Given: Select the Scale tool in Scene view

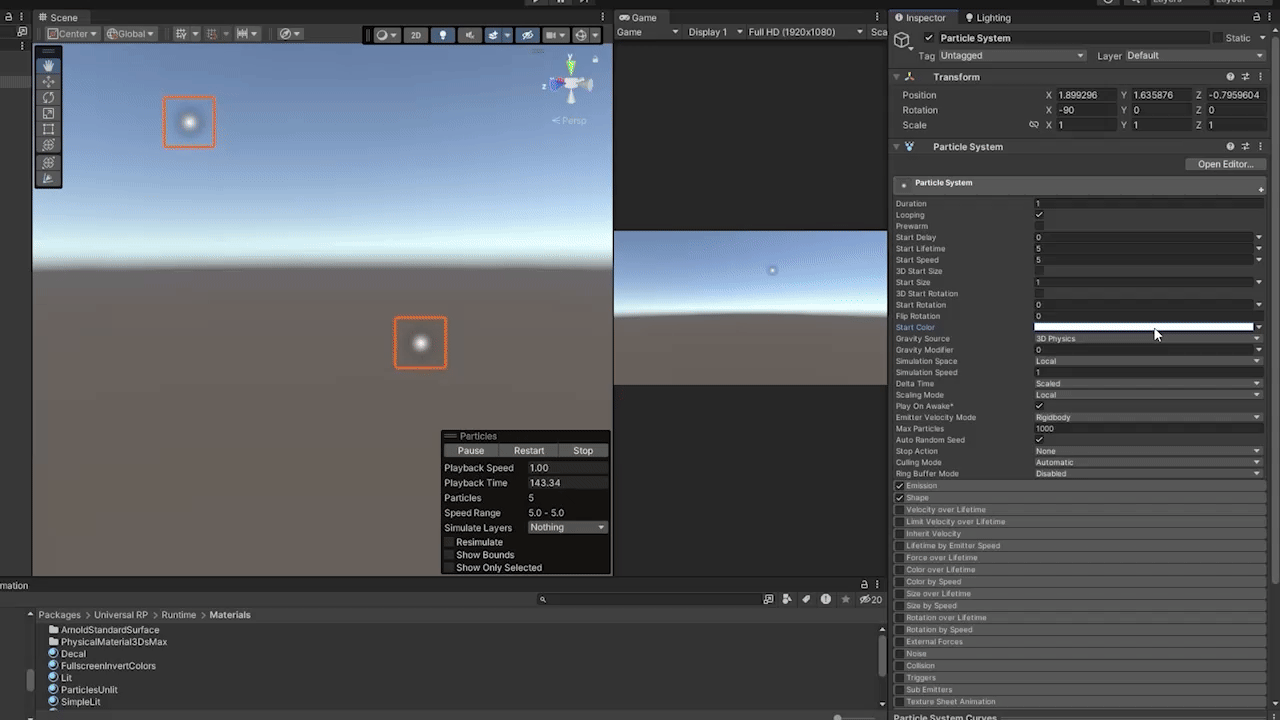Looking at the screenshot, I should (48, 113).
